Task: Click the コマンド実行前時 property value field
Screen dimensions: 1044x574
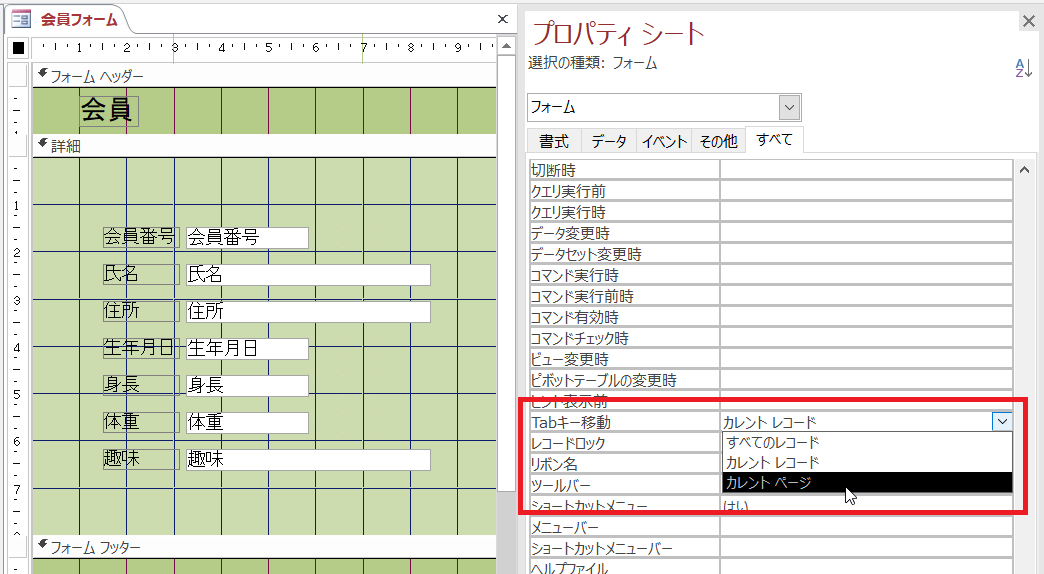Action: pyautogui.click(x=866, y=296)
